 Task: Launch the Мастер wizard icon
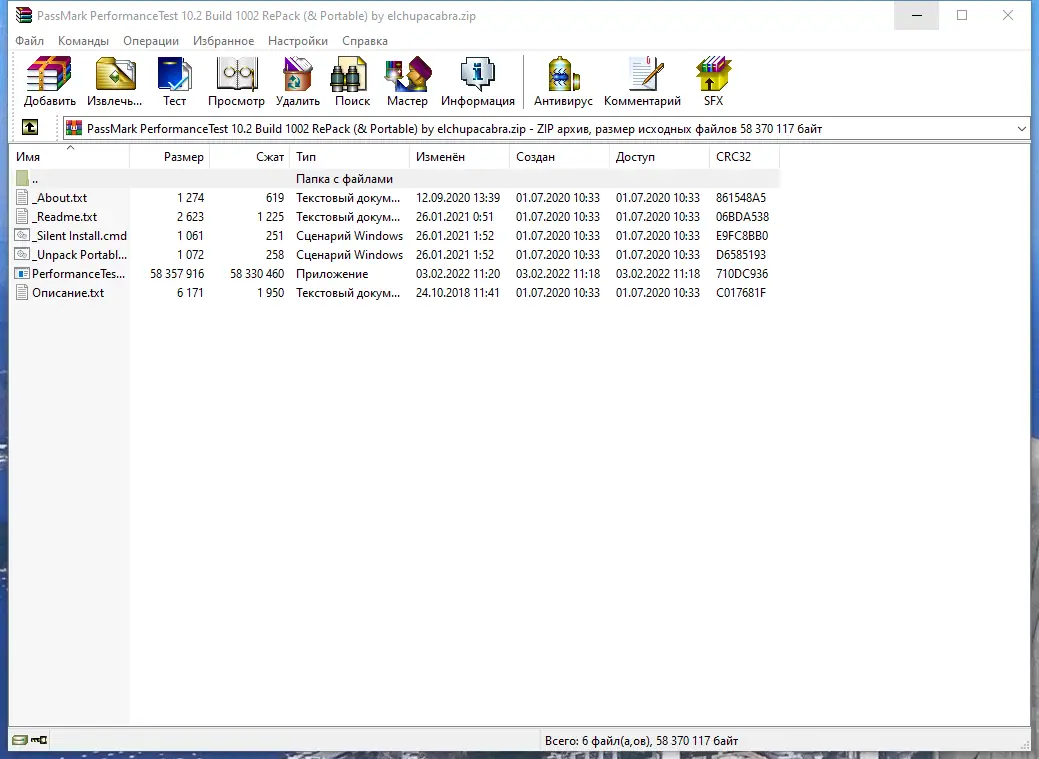406,80
